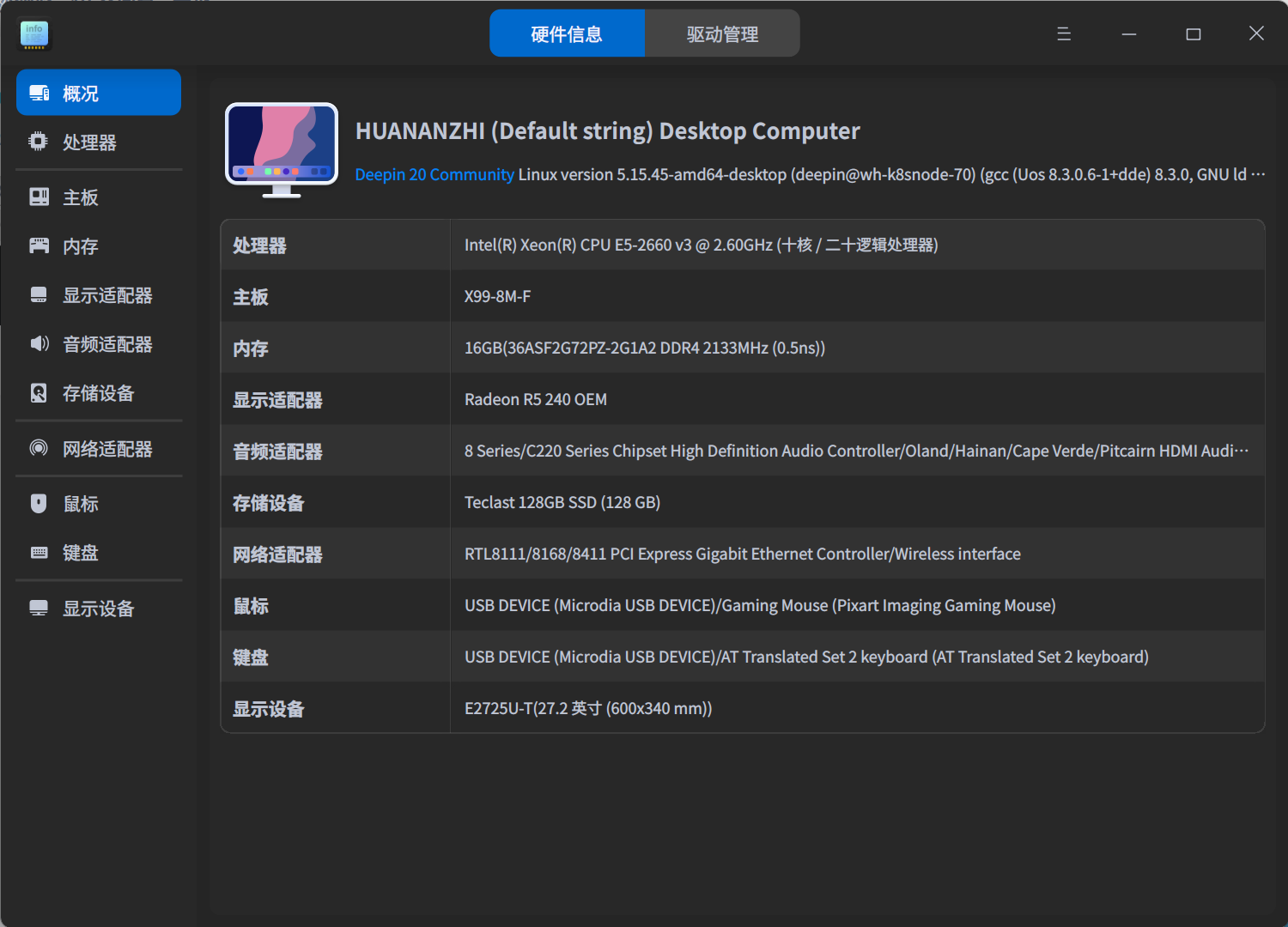Select the 16GB DDR4 2133MHz memory value
1288x927 pixels.
click(x=645, y=348)
